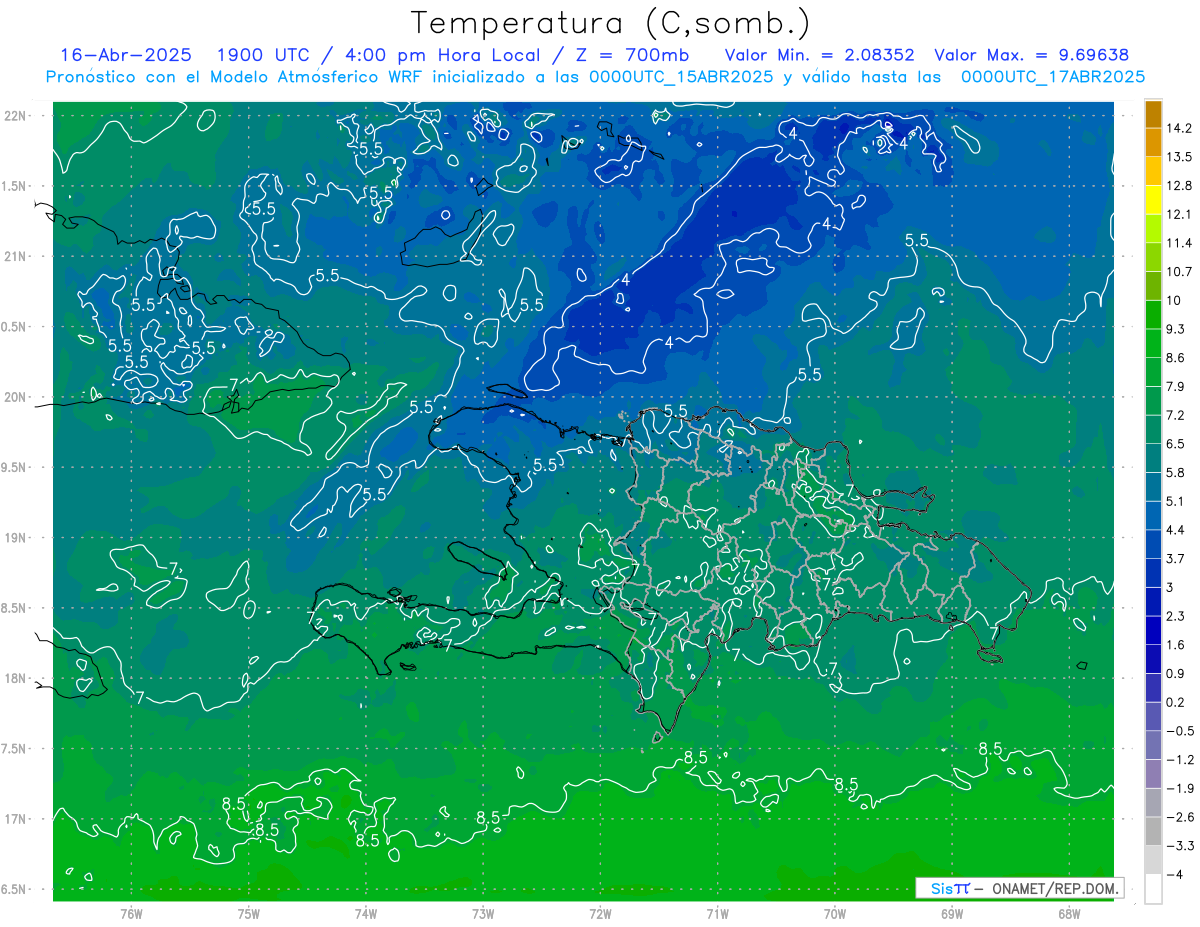Click the '20N' latitude axis label
Image resolution: width=1200 pixels, height=927 pixels.
click(16, 397)
